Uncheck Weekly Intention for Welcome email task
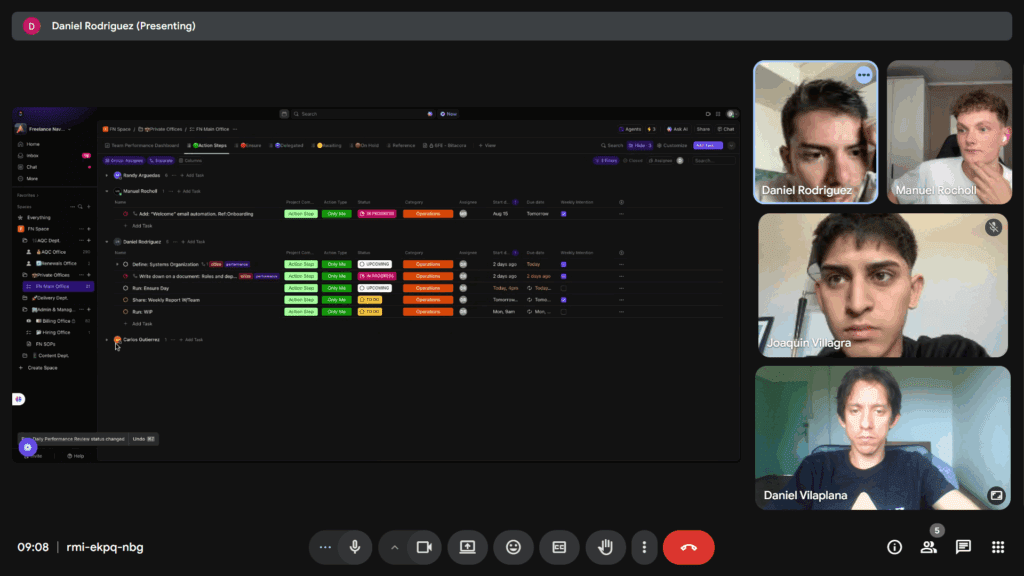1024x576 pixels. [564, 214]
